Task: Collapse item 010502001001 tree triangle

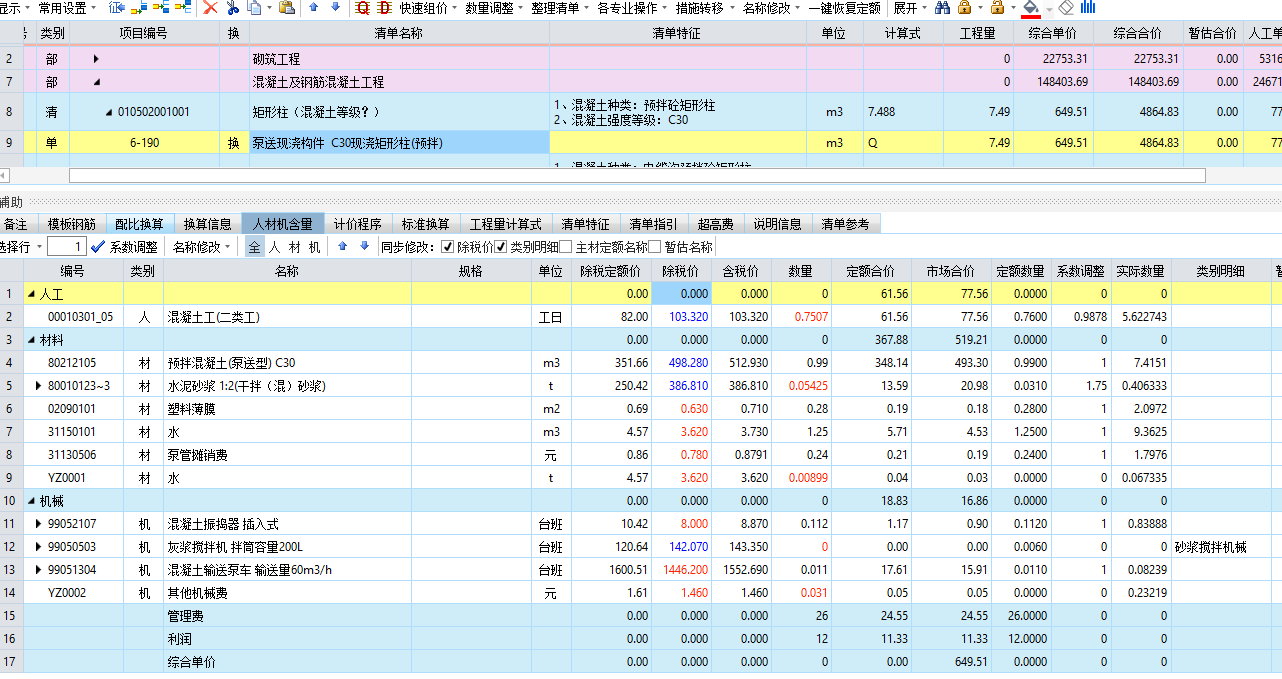Action: [109, 112]
